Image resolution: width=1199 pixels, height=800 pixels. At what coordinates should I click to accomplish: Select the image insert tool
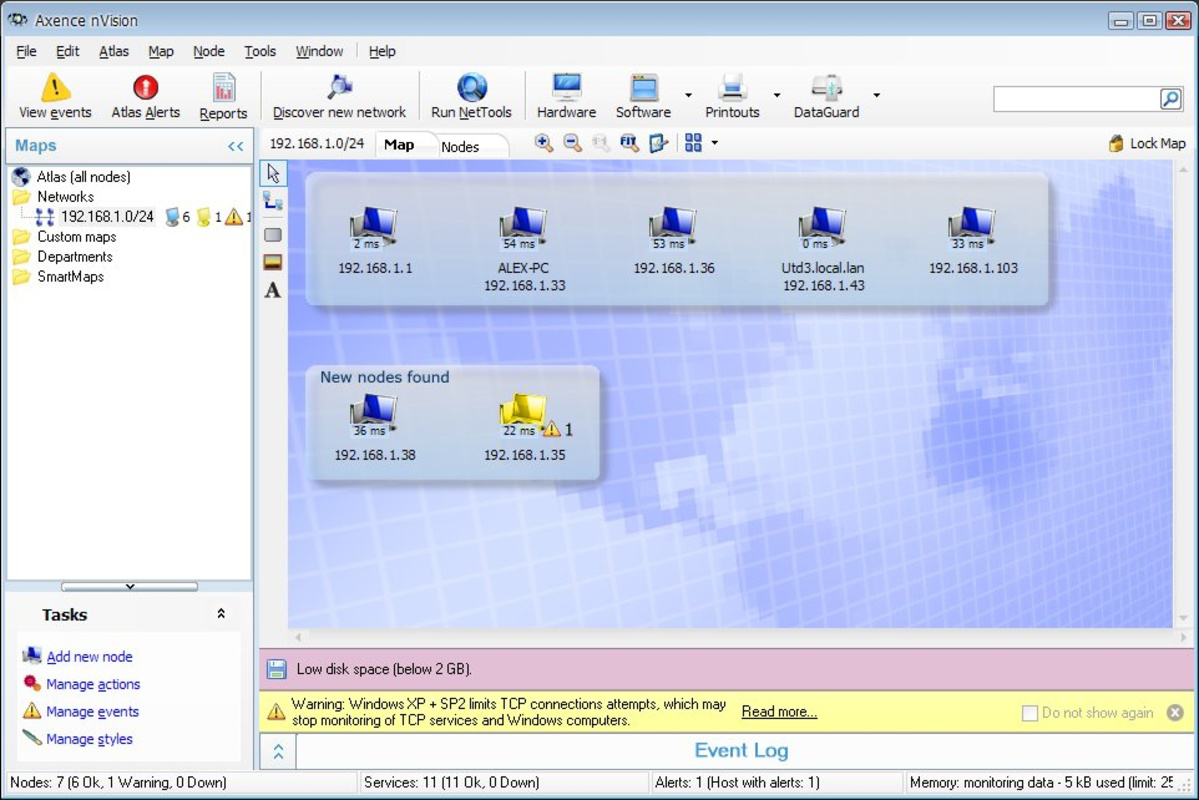pos(273,262)
